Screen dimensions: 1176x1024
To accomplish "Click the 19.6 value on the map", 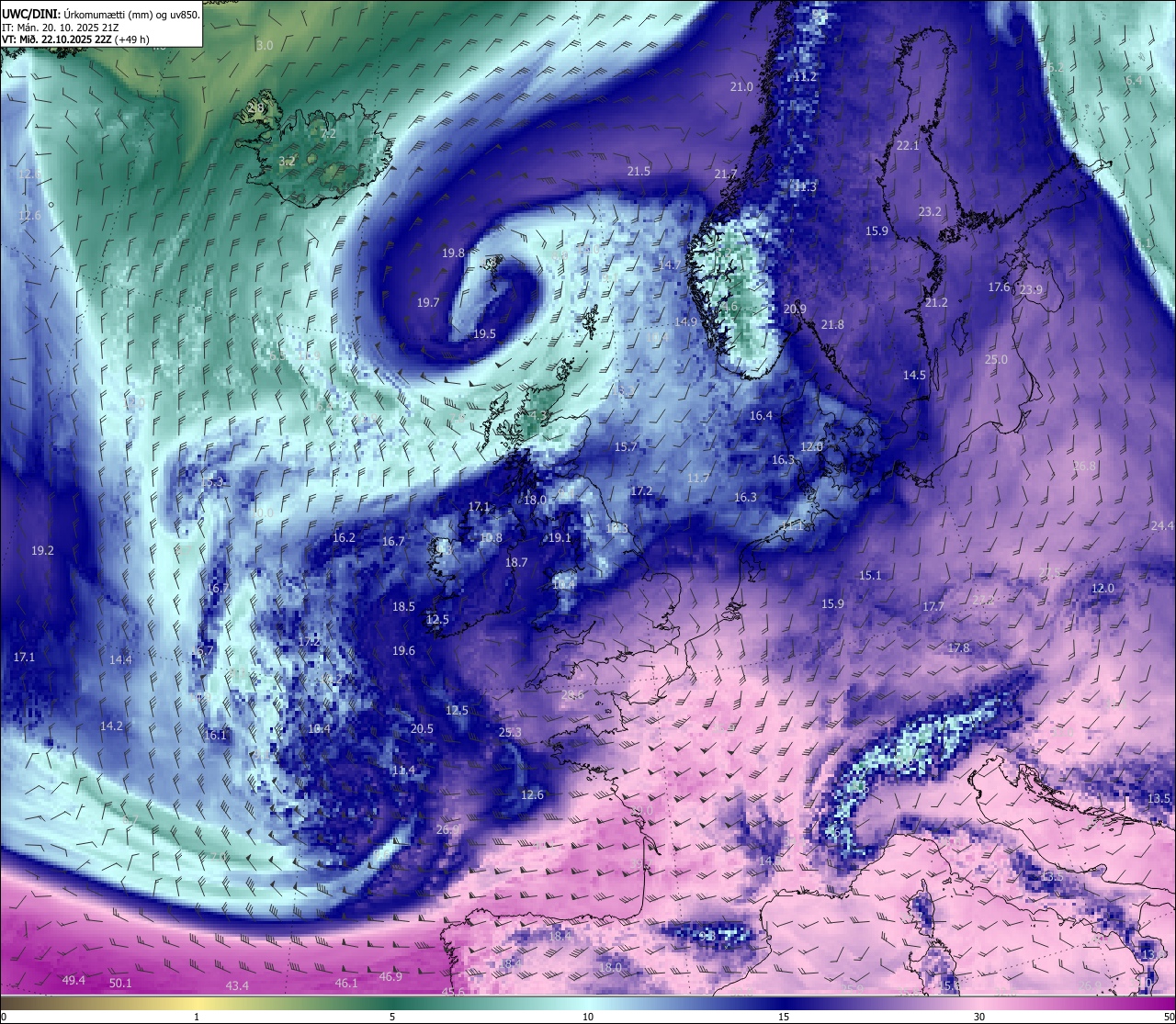I will tap(403, 650).
